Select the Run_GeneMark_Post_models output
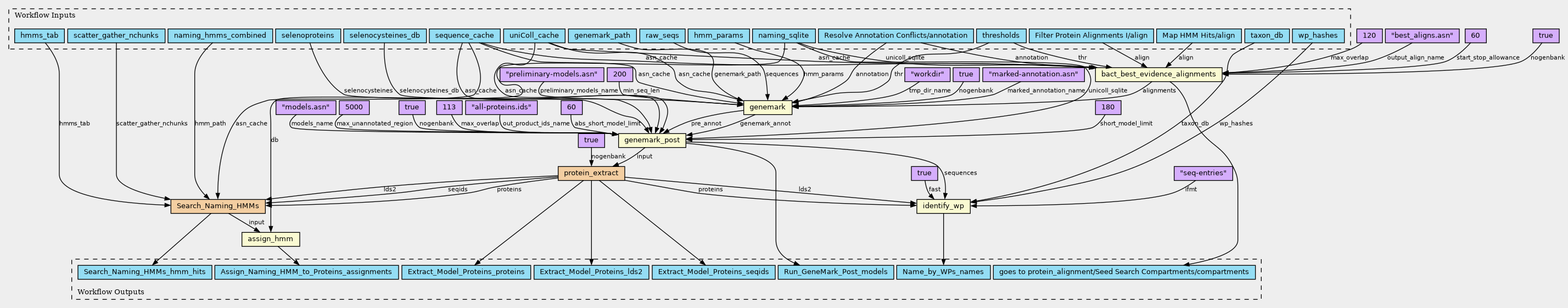The width and height of the screenshot is (1568, 308). point(835,272)
